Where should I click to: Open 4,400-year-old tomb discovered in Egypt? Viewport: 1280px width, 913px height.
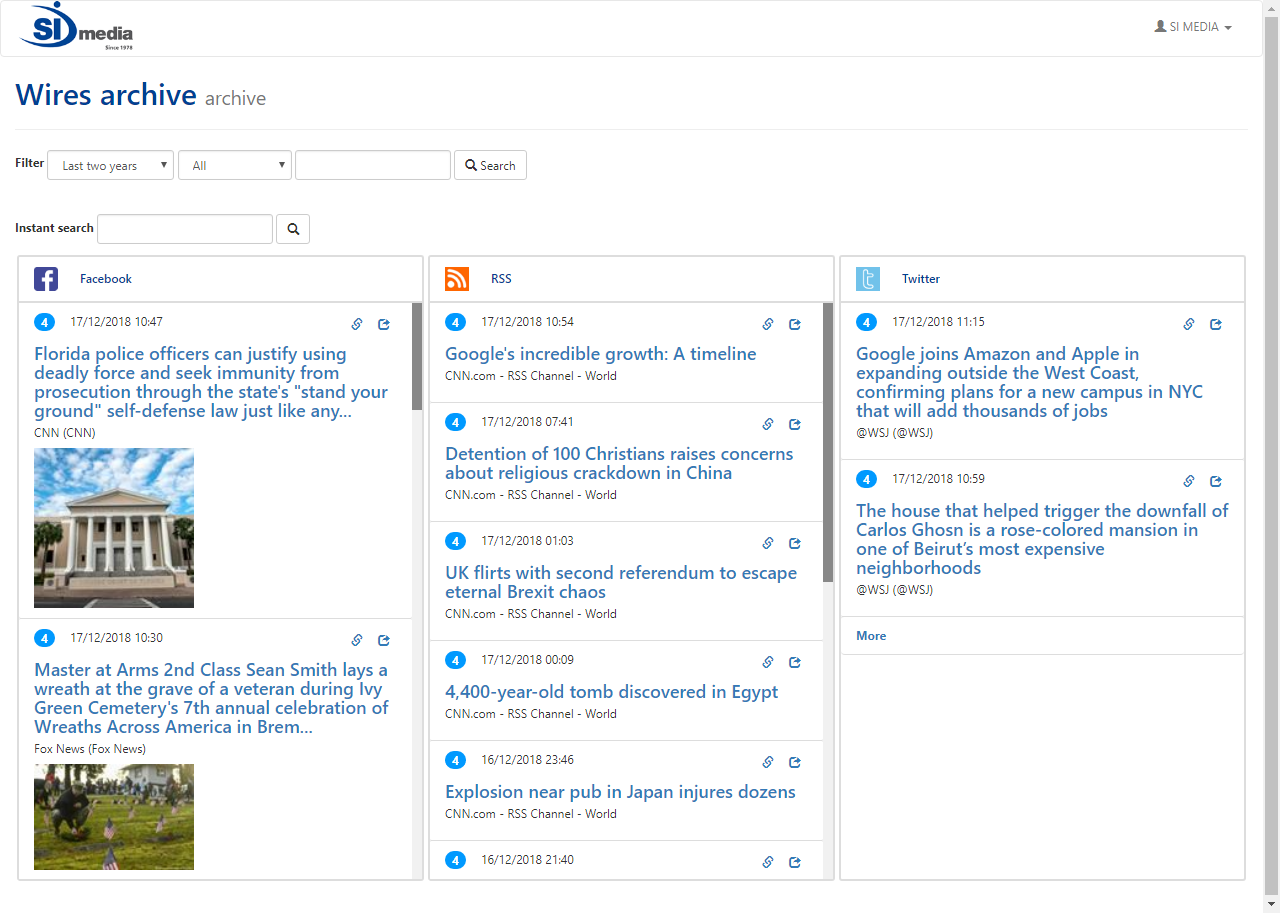(611, 692)
